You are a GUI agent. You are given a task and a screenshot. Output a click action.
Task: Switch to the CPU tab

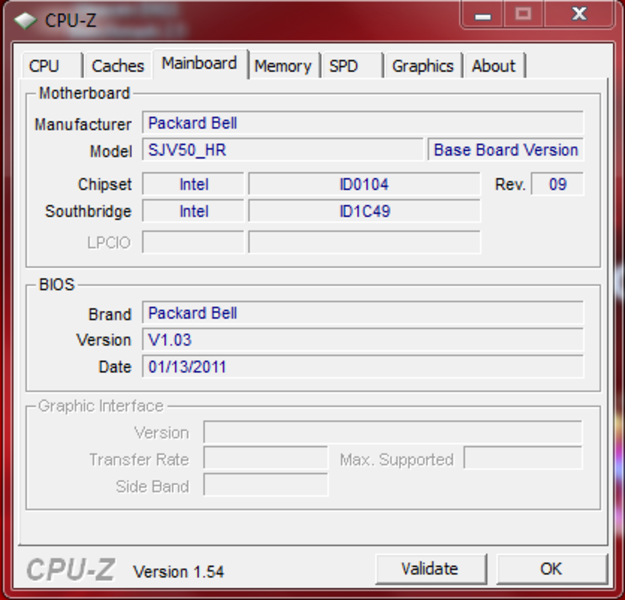pyautogui.click(x=52, y=65)
